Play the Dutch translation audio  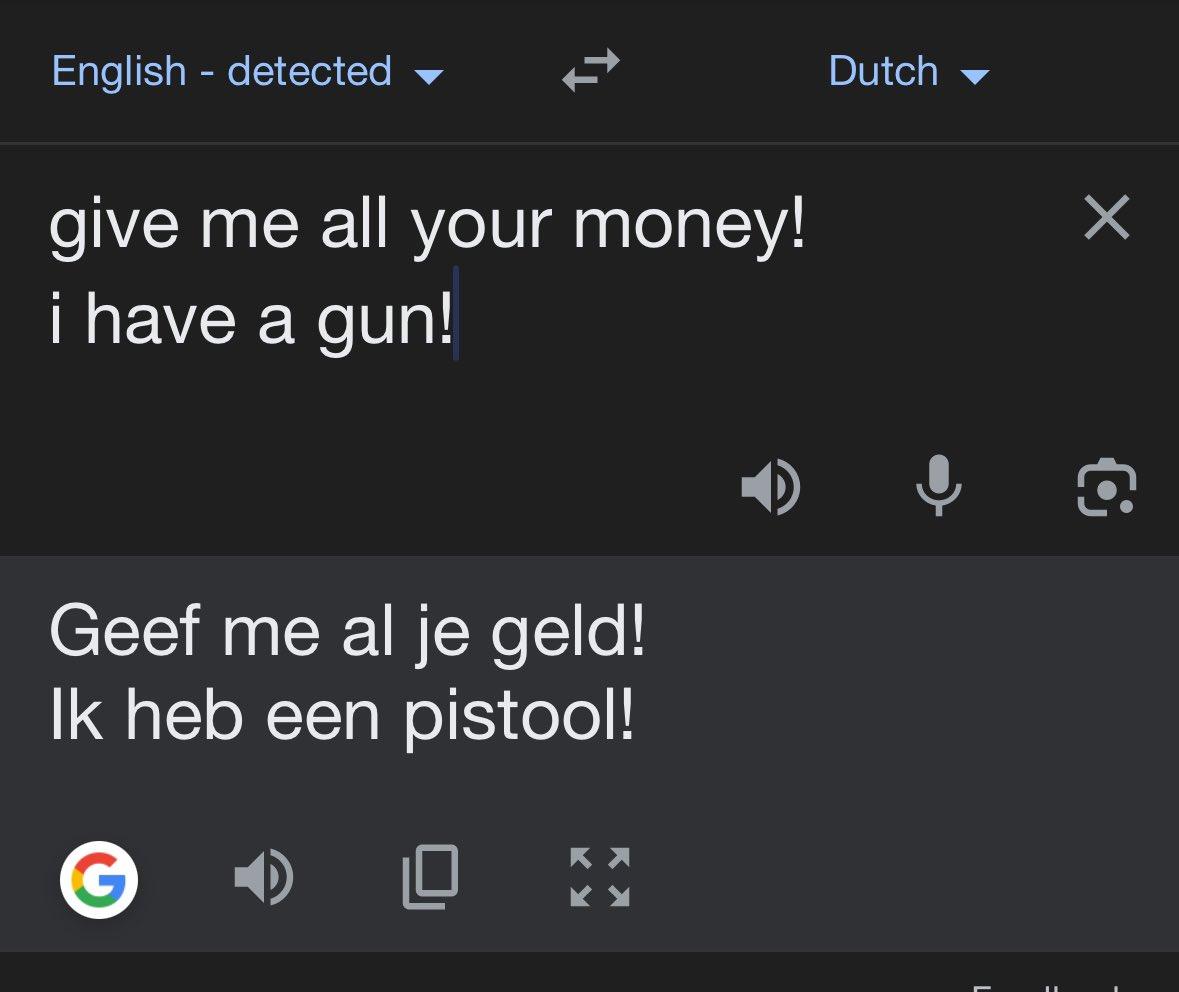(x=263, y=878)
